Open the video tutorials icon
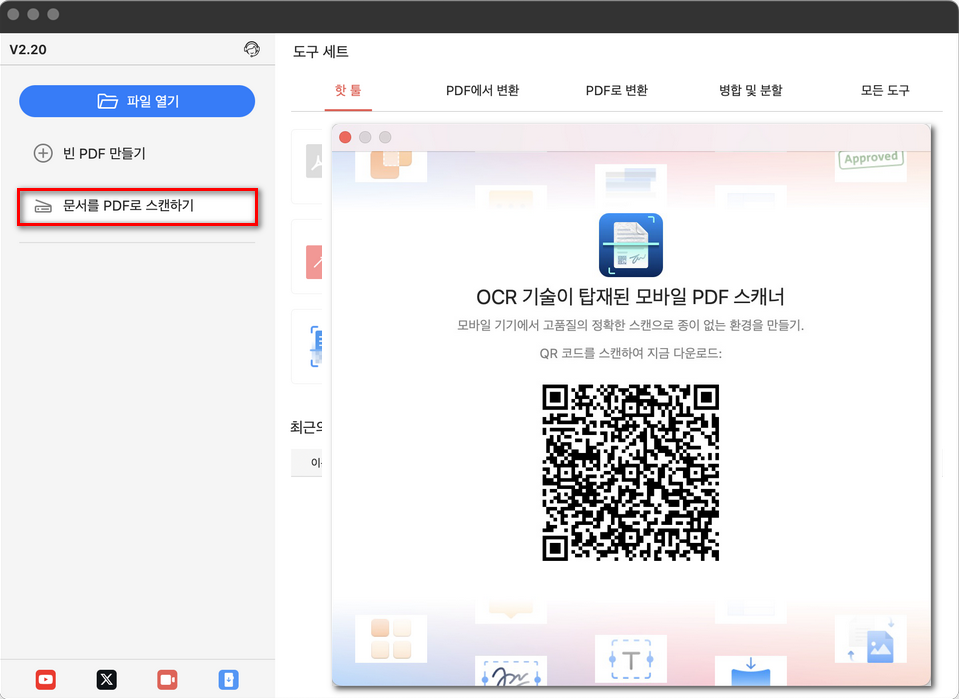The width and height of the screenshot is (959, 699). click(167, 679)
